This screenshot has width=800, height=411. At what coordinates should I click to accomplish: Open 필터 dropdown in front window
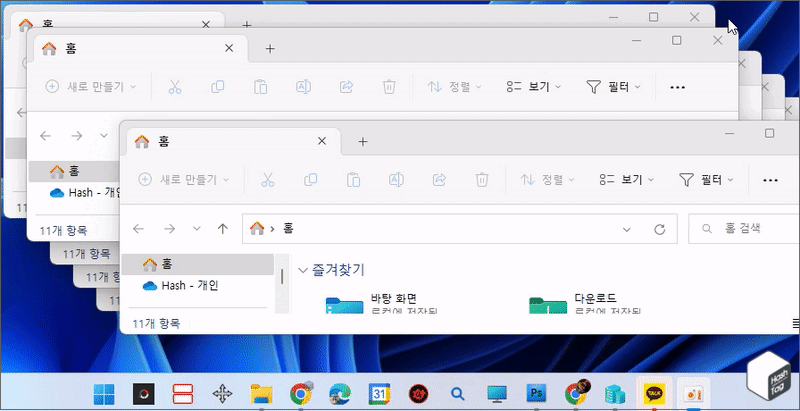(706, 179)
